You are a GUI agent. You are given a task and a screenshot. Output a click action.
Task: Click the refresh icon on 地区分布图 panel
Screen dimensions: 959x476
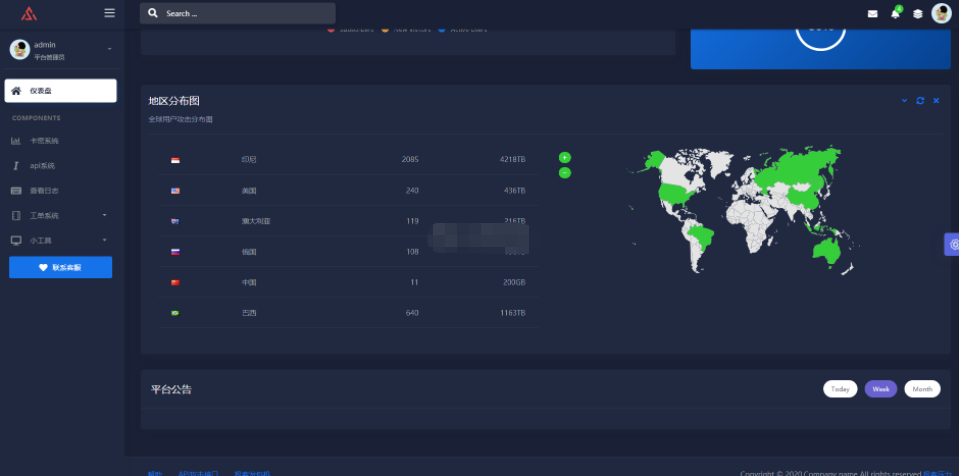(x=920, y=101)
